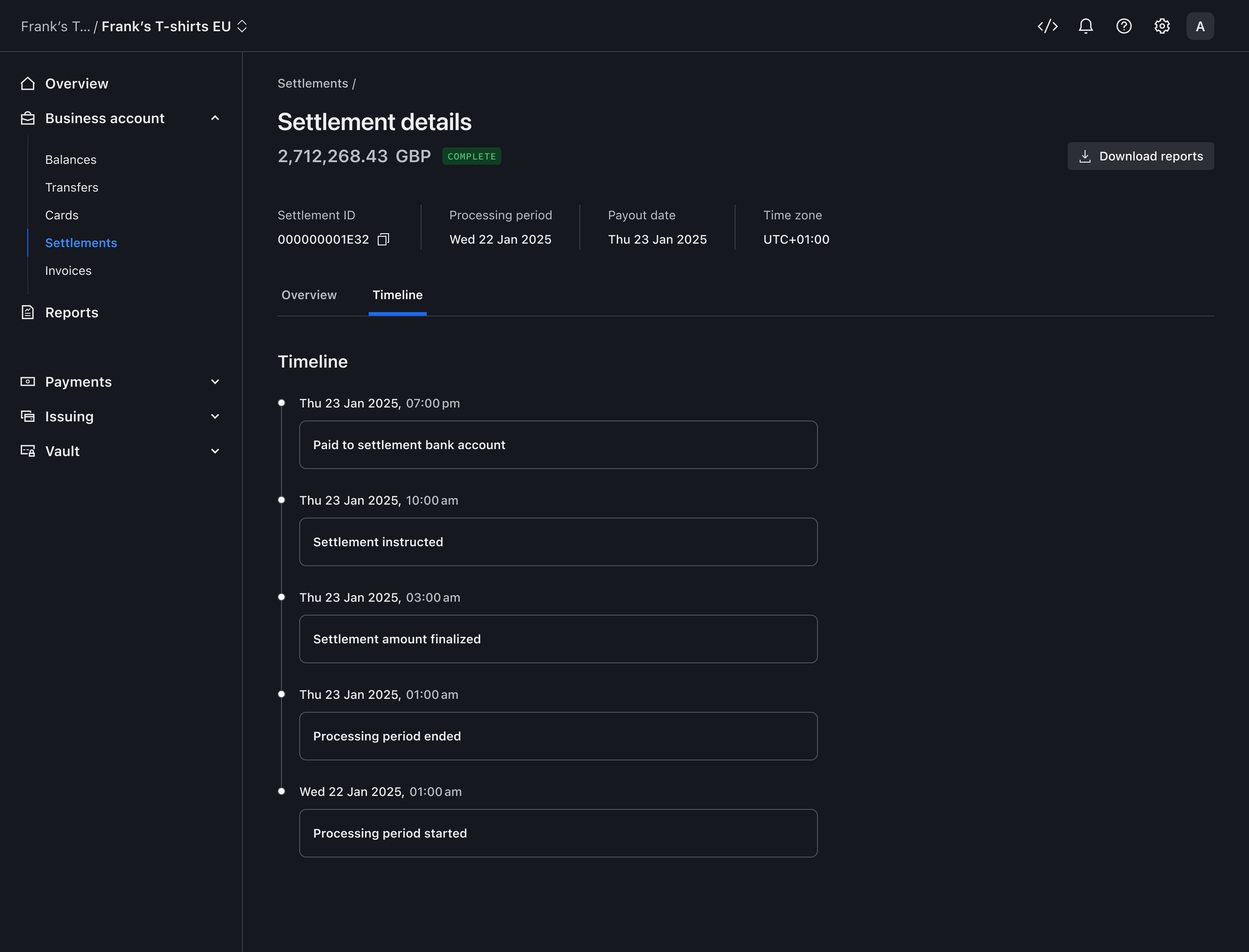
Task: Click the settlement ID 000000001E32 text
Action: click(323, 239)
